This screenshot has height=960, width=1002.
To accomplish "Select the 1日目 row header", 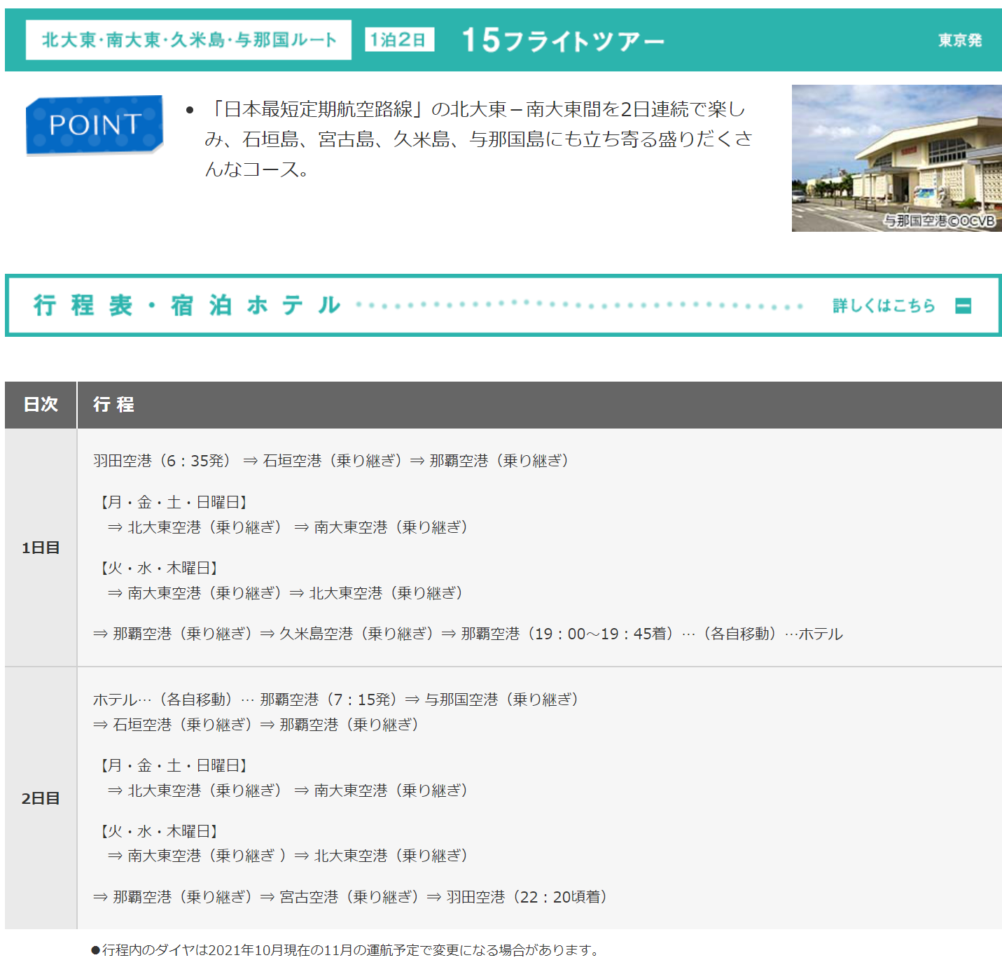I will pyautogui.click(x=41, y=548).
